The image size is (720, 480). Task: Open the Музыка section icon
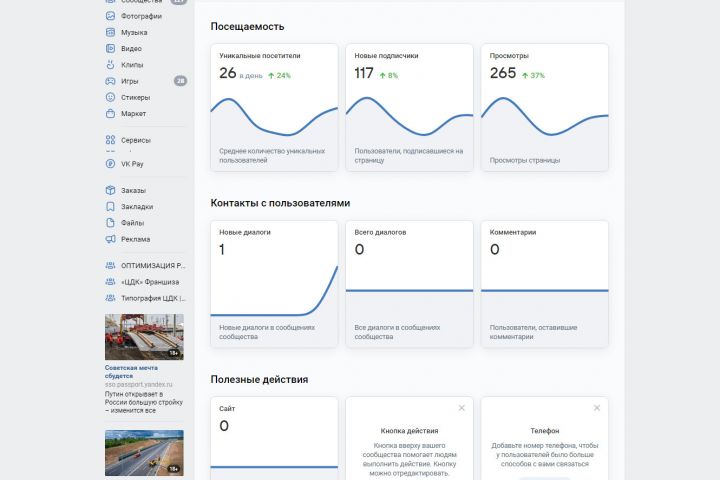111,32
